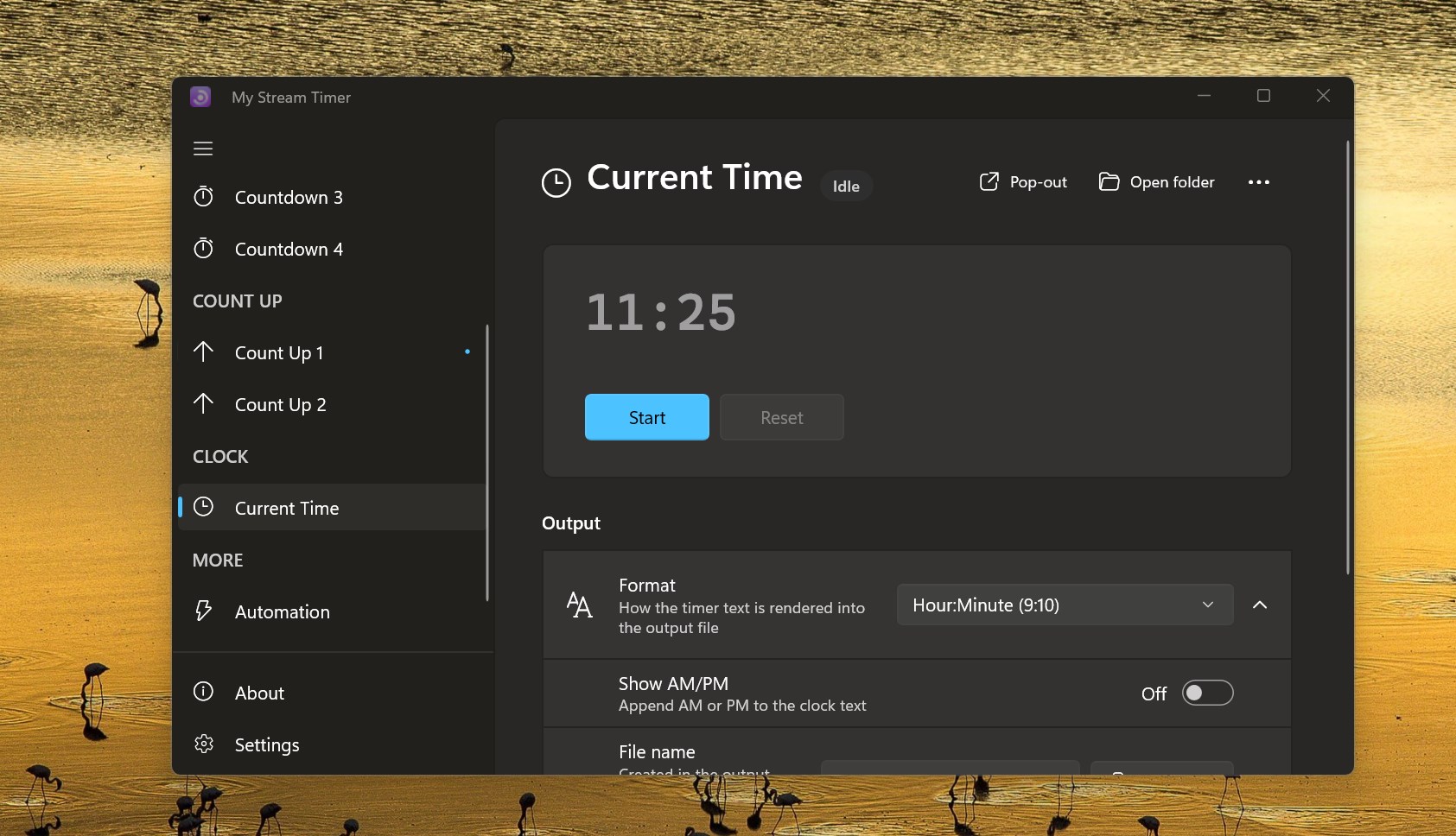Open the Hour:Minute (9:10) format dropdown
Image resolution: width=1456 pixels, height=836 pixels.
[1065, 605]
